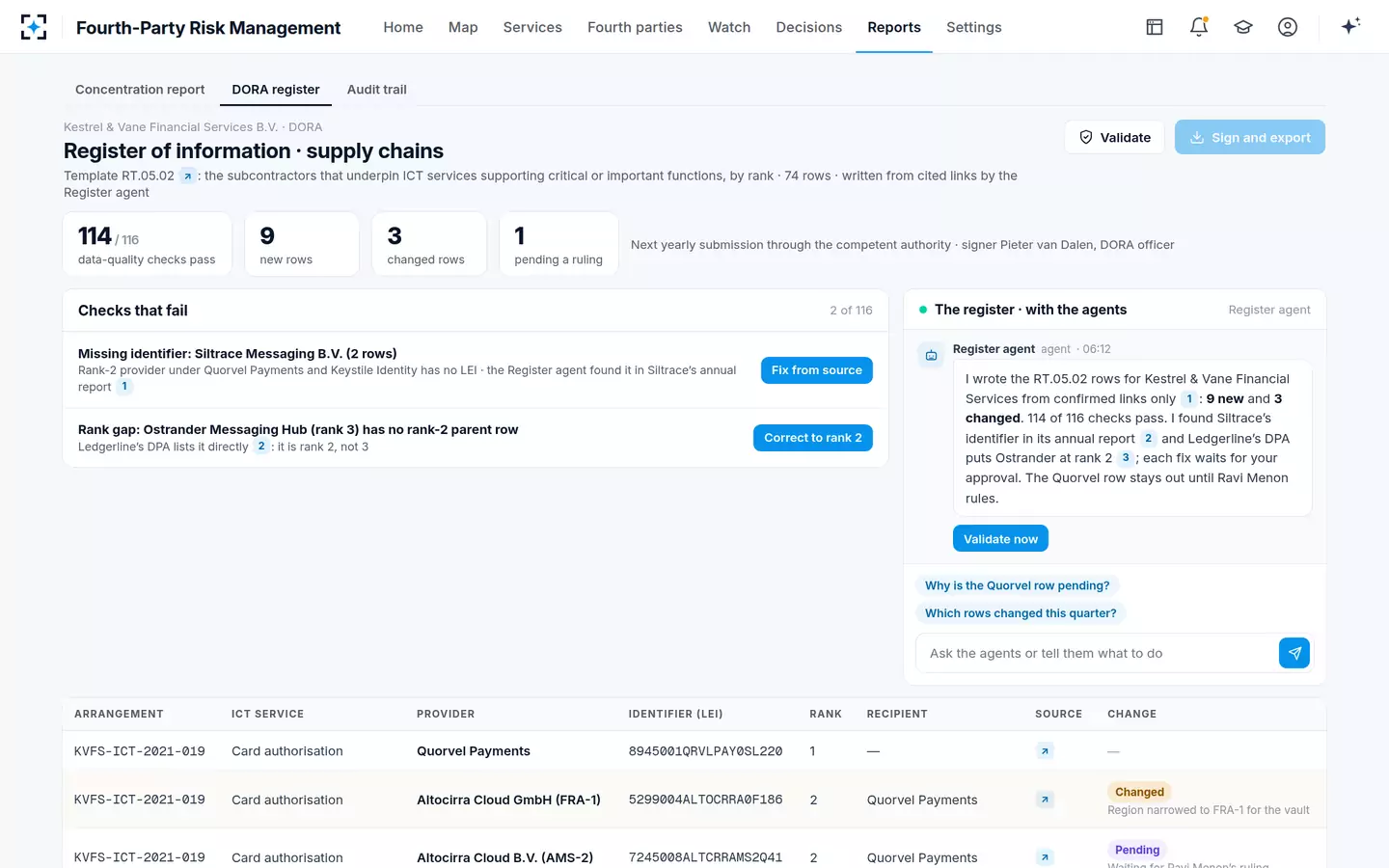Click the 'Provider' column header
Viewport: 1389px width, 868px height.
coord(446,714)
